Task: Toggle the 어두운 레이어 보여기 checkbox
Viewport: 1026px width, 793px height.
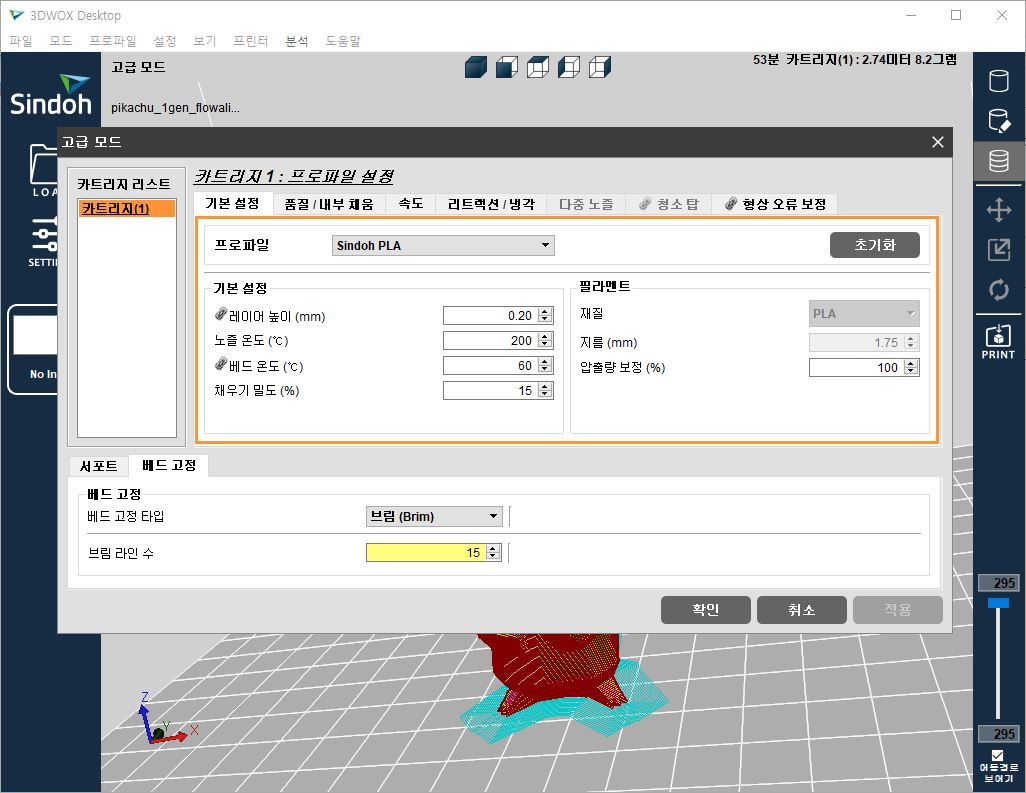Action: click(x=997, y=756)
